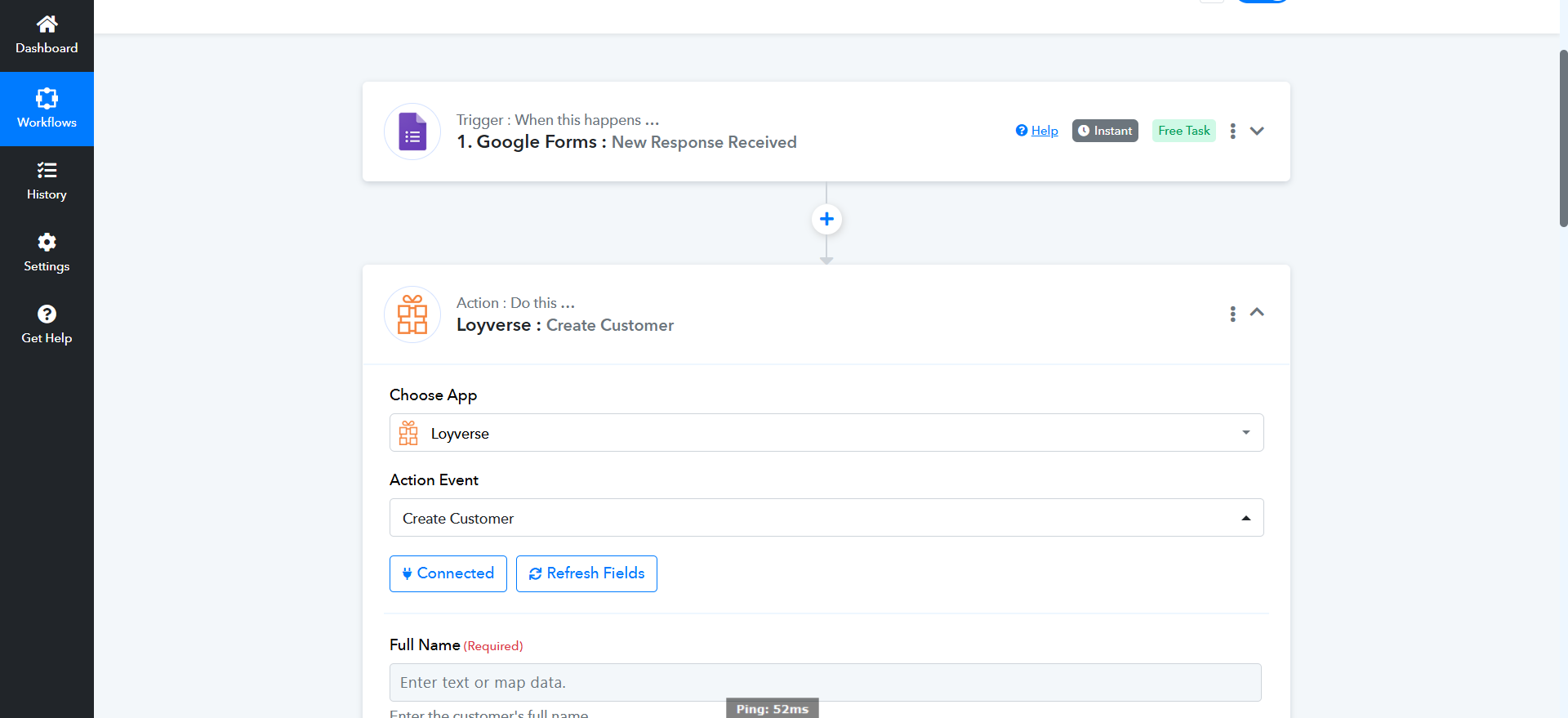Expand the Google Forms trigger step

pos(1257,131)
